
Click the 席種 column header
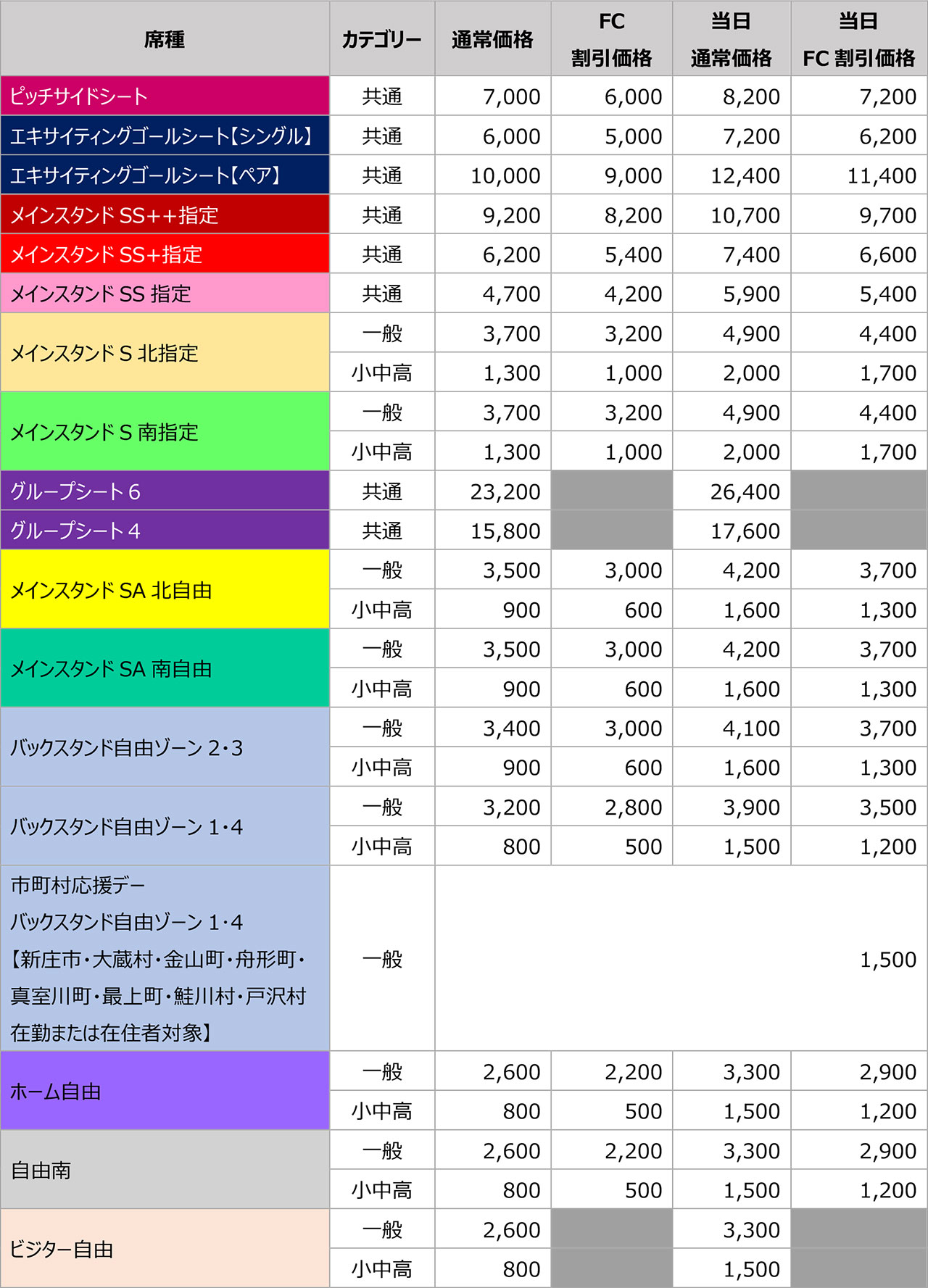point(165,39)
